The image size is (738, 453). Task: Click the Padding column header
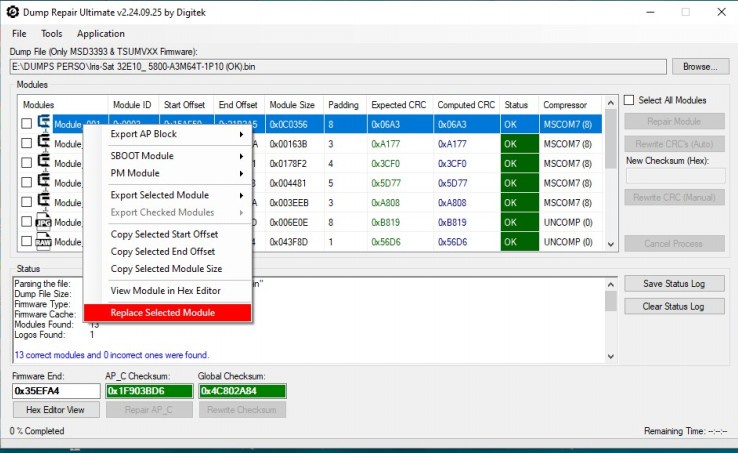[x=343, y=105]
